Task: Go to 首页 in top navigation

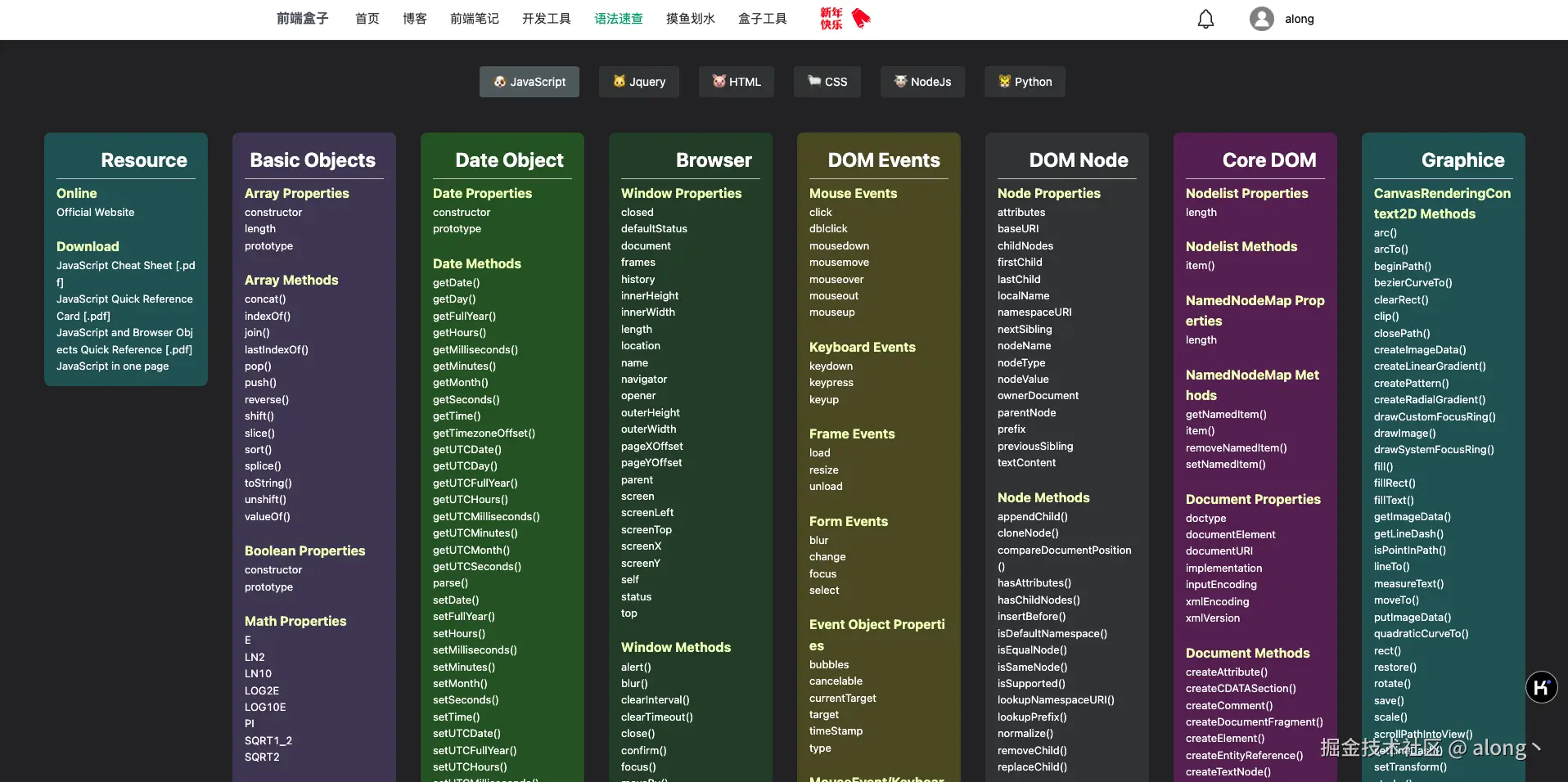Action: click(367, 19)
